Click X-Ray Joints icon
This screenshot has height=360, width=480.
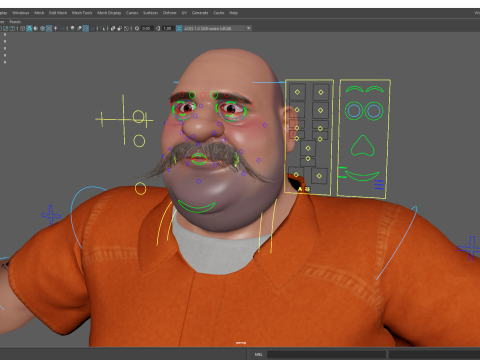point(126,28)
